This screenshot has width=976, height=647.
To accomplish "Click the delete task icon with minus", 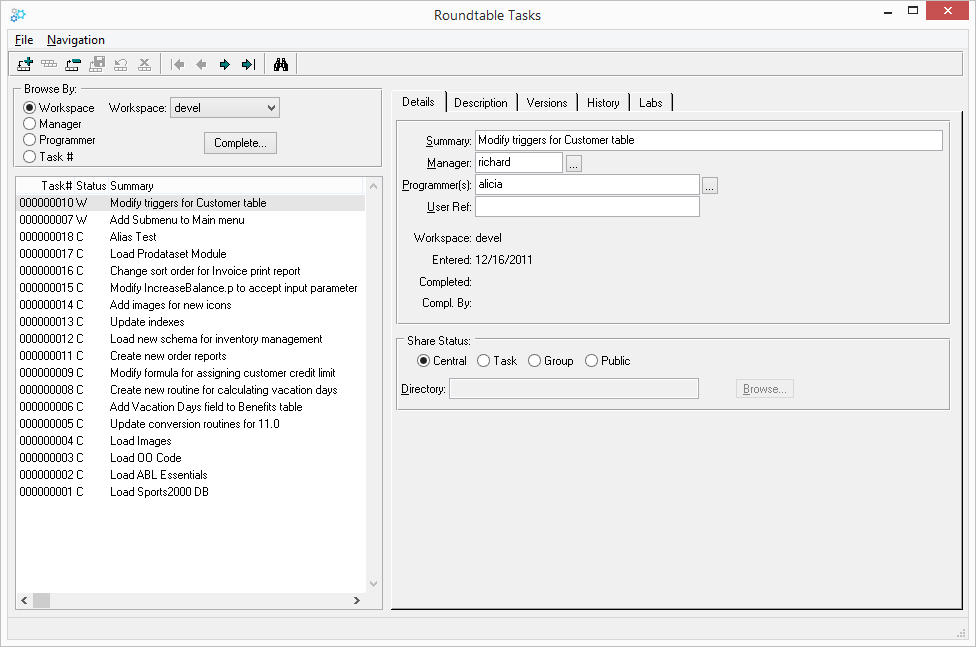I will 73,64.
